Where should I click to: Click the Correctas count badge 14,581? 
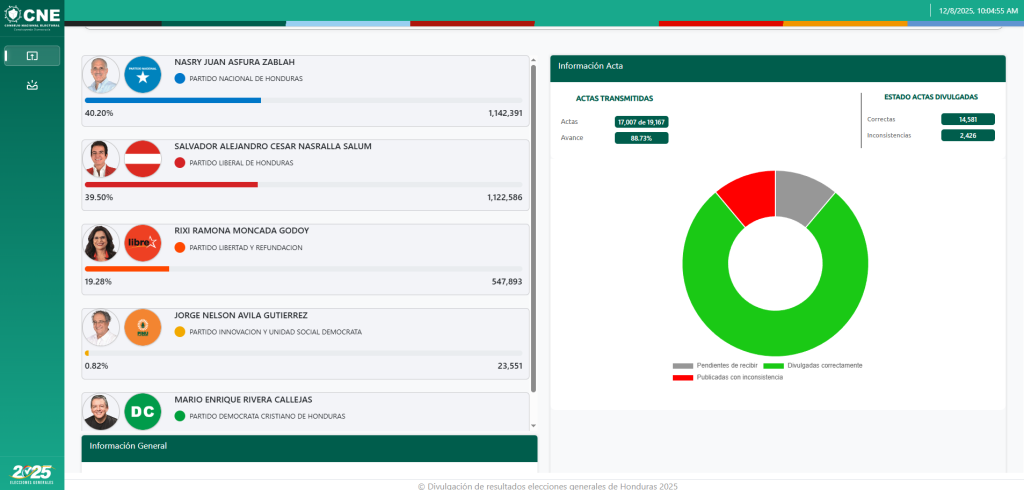tap(967, 119)
